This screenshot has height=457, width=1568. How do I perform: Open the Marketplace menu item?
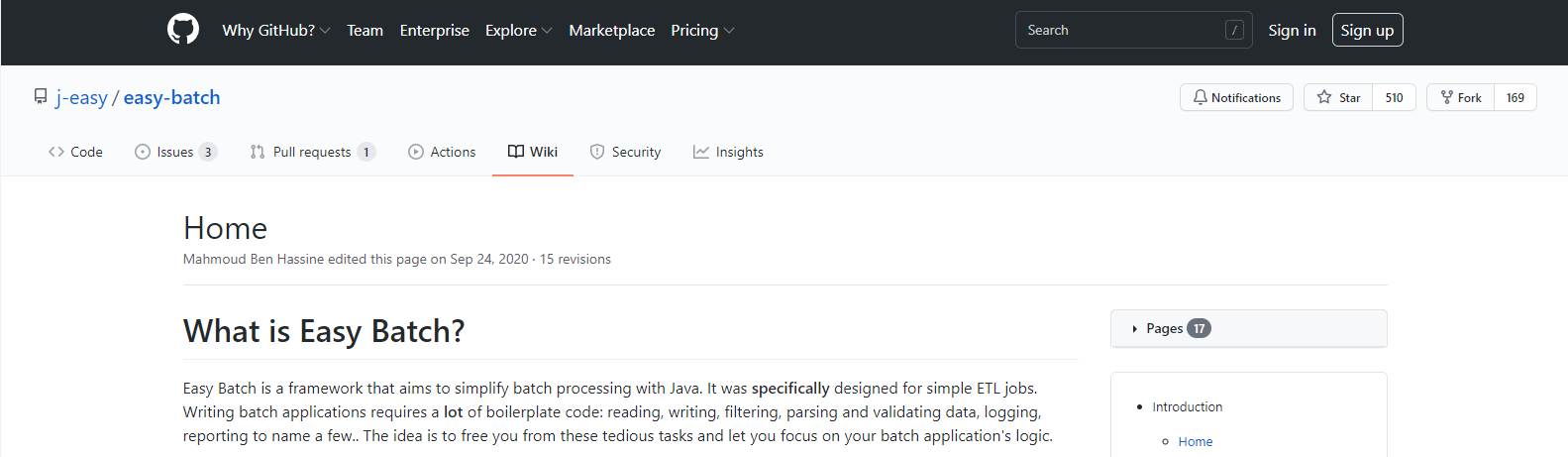(612, 30)
